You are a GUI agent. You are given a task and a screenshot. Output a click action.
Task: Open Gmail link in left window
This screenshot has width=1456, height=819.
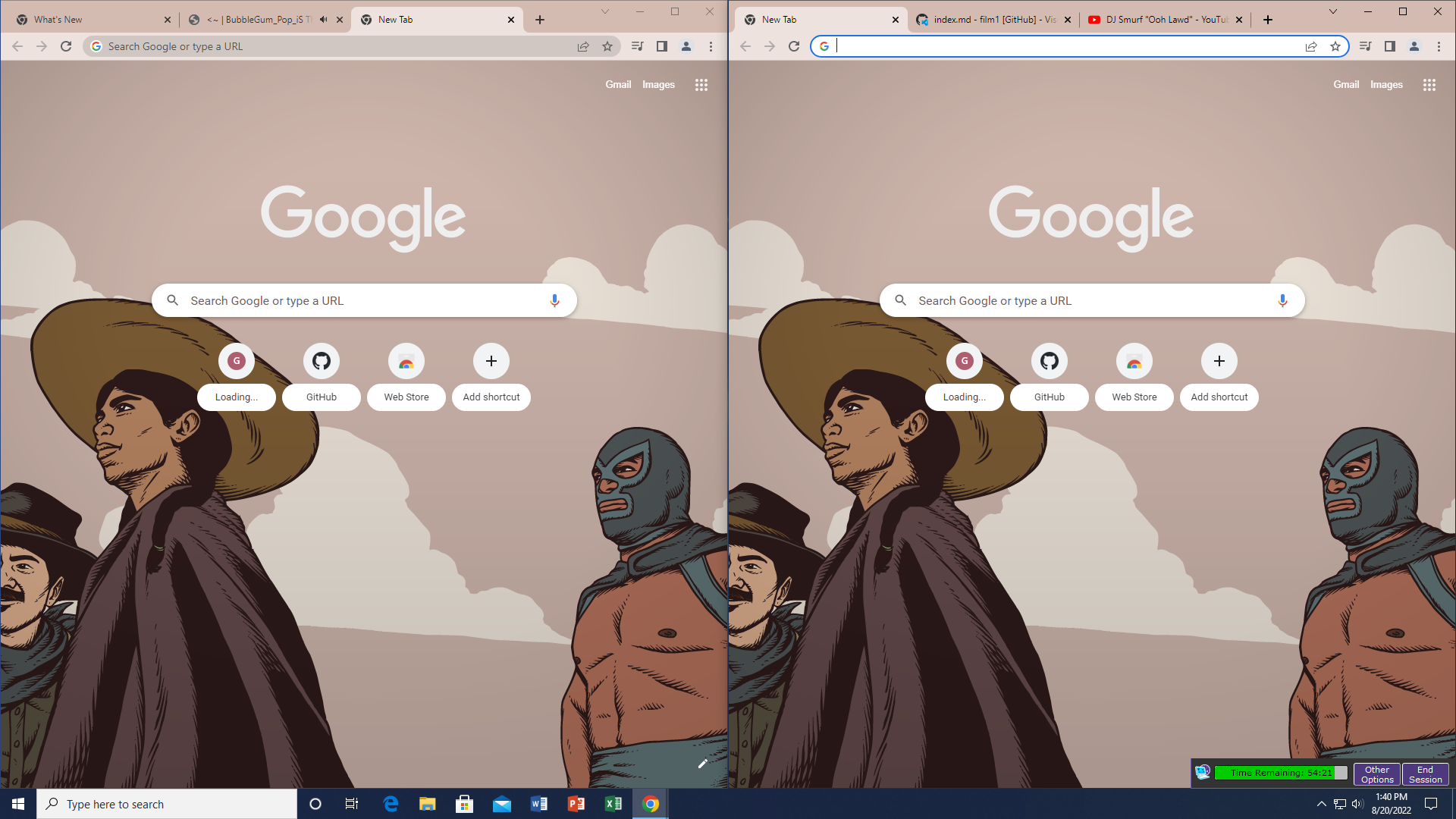[617, 85]
